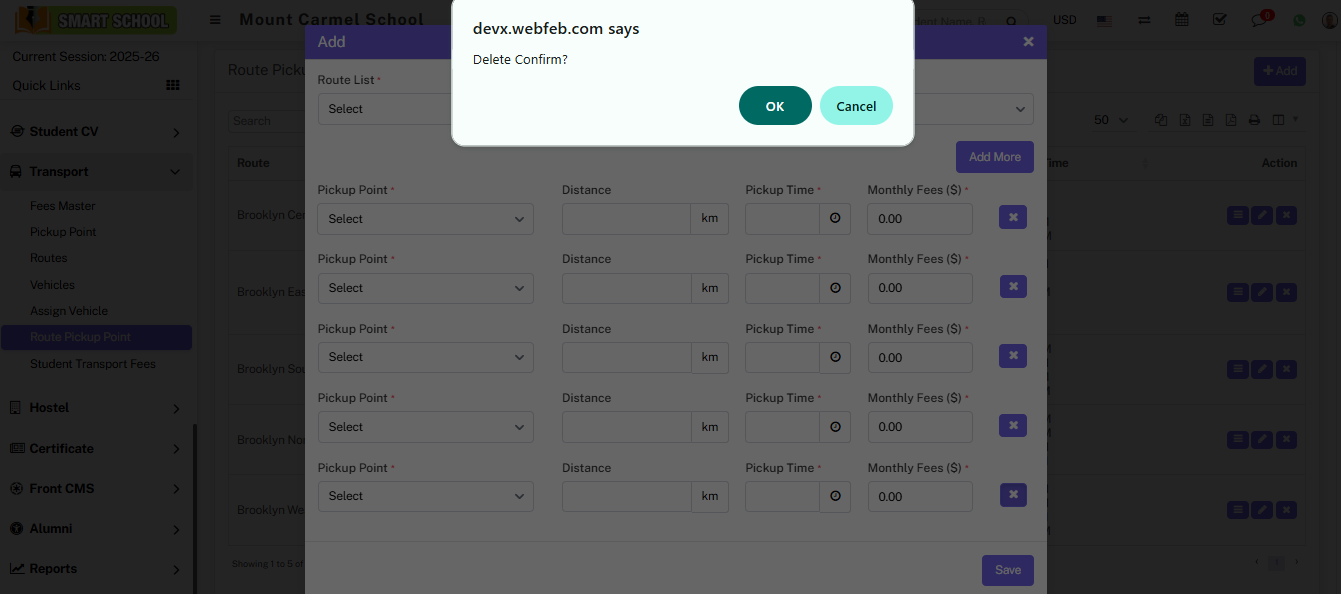Go to Fees Master in sidebar
The width and height of the screenshot is (1341, 594).
pos(63,206)
